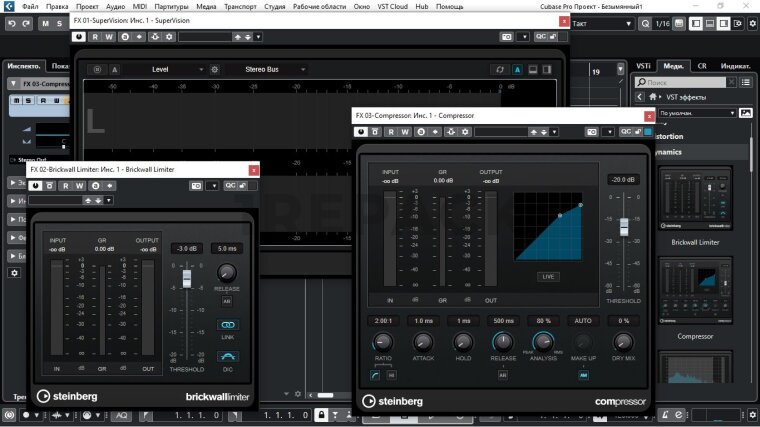Screen dimensions: 760x427
Task: Open the Level module dropdown in SuperVision
Action: (x=160, y=70)
